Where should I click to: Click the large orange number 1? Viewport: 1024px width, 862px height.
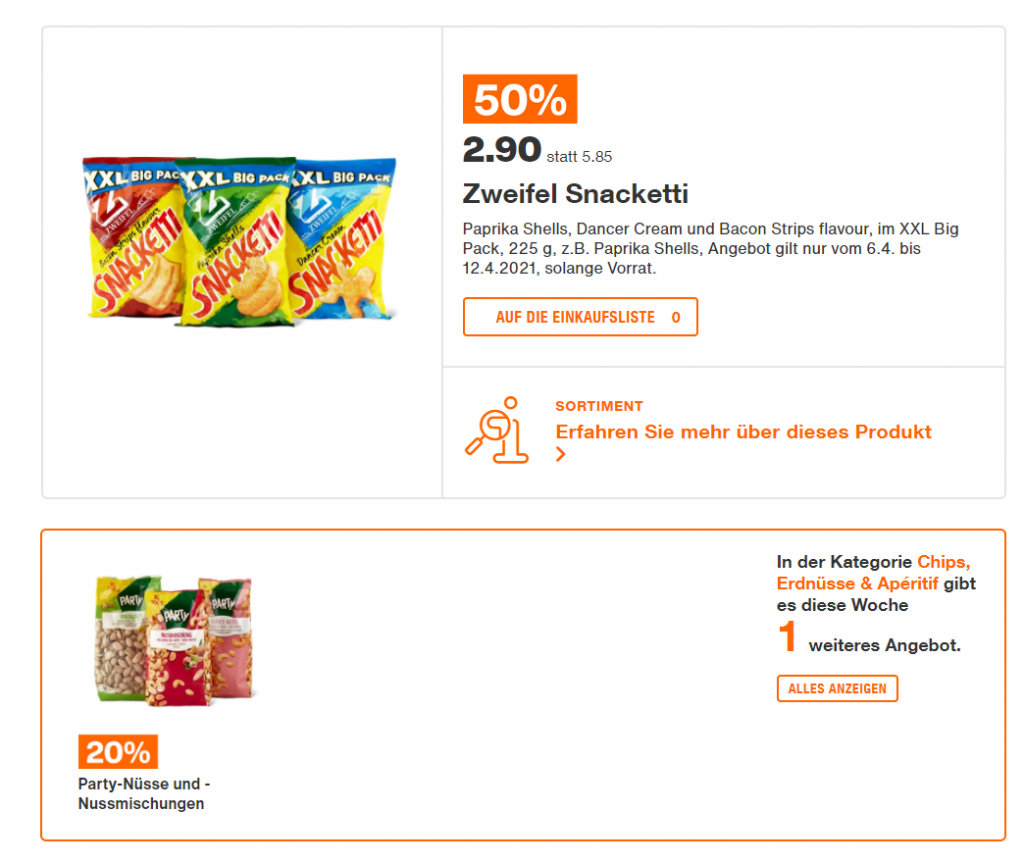click(788, 638)
